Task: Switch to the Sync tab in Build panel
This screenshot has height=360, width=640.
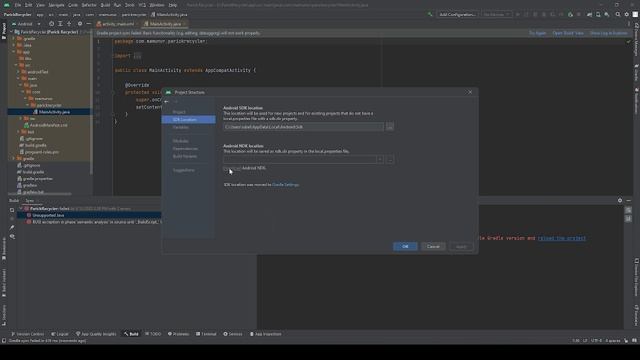Action: (29, 201)
